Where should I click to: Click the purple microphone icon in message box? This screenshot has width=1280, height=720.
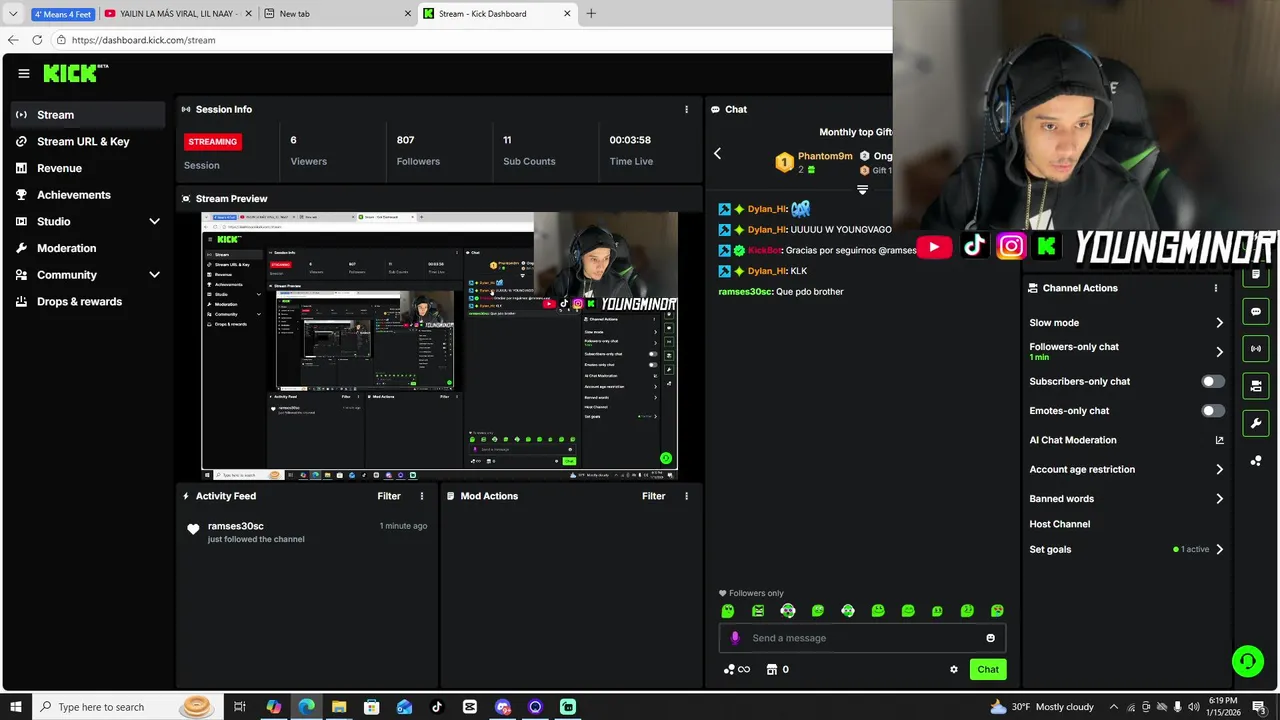[735, 638]
